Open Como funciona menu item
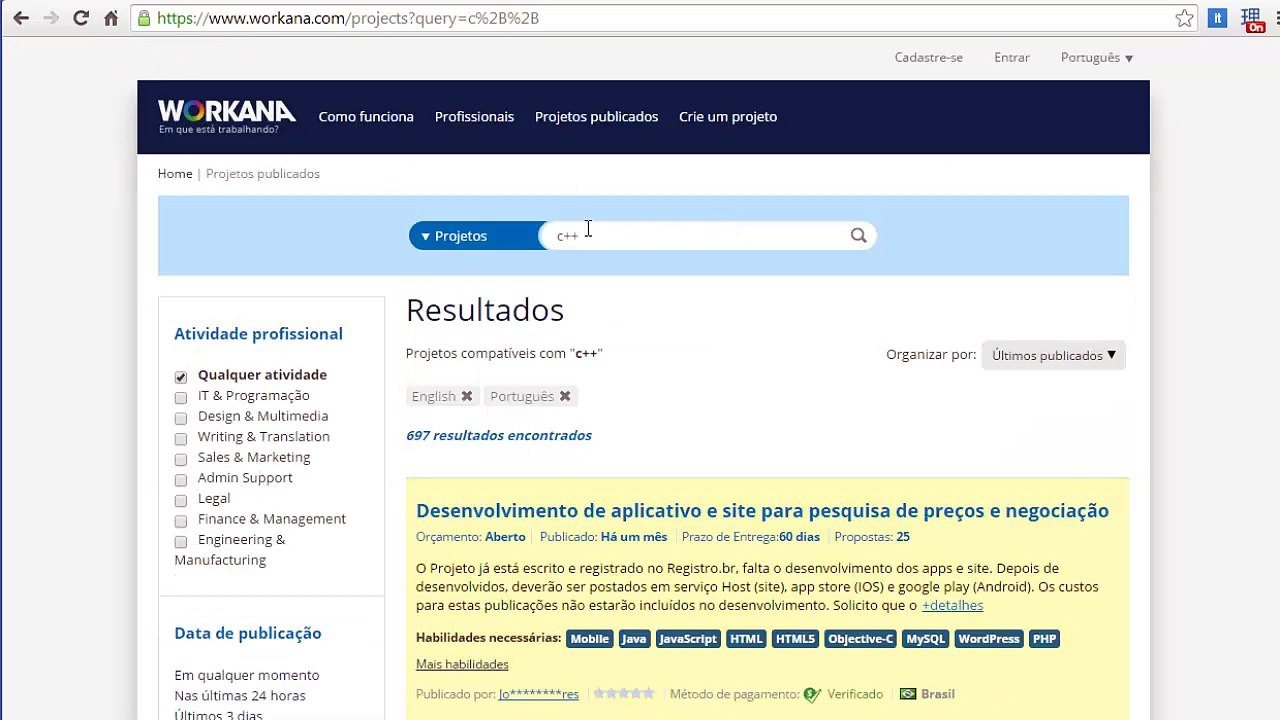 click(366, 116)
